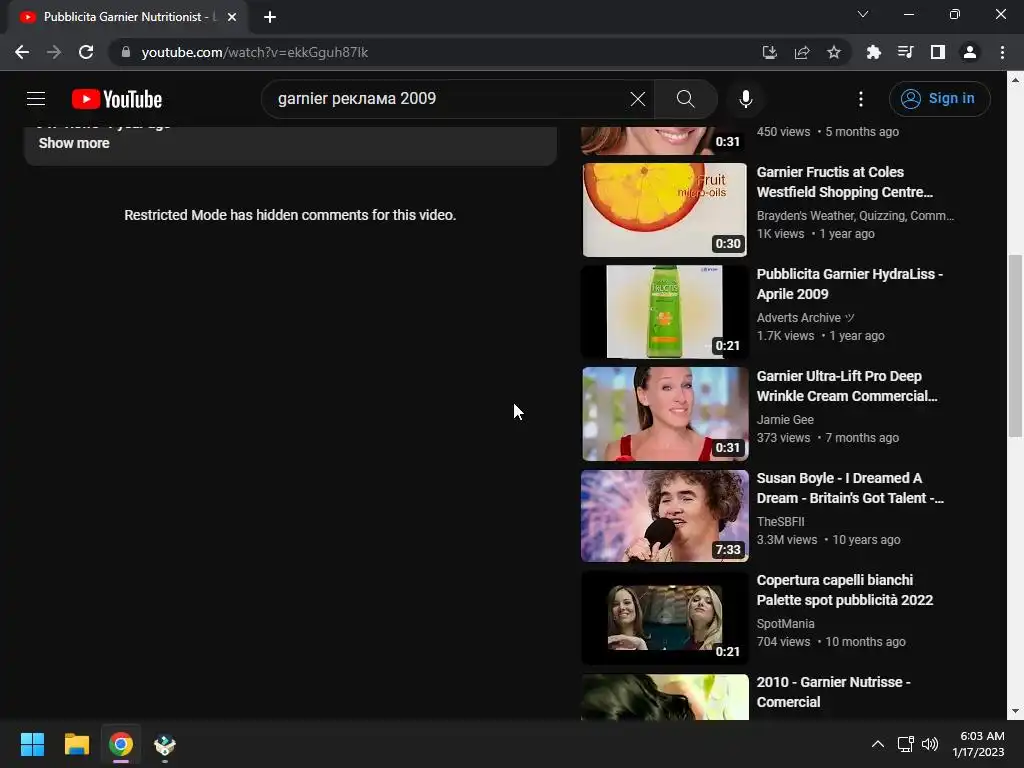Click the scrollbar up arrow
Screen dimensions: 1024x768
[x=1014, y=80]
